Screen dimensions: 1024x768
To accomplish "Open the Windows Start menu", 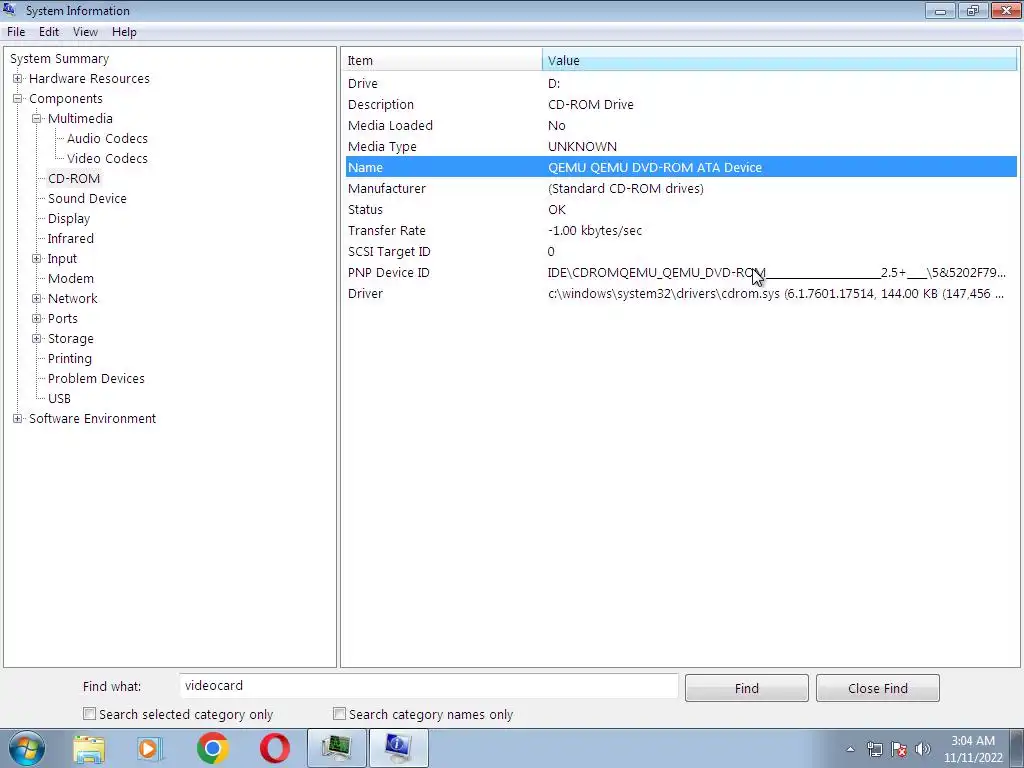I will pyautogui.click(x=26, y=748).
